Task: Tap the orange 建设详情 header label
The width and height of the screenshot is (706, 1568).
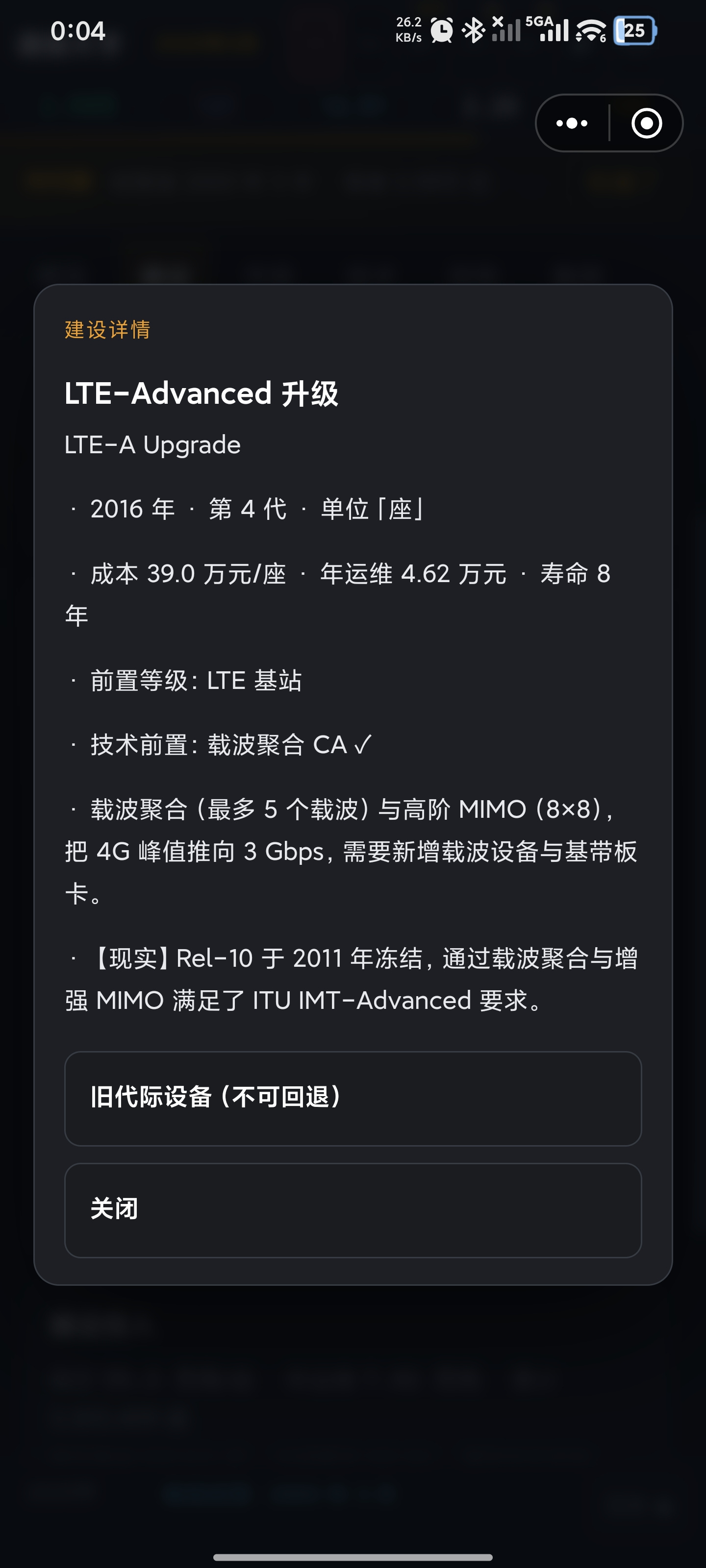Action: click(107, 329)
